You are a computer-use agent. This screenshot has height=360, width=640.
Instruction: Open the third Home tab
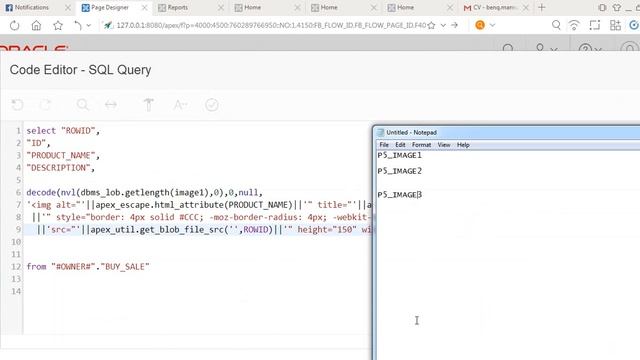tap(405, 7)
